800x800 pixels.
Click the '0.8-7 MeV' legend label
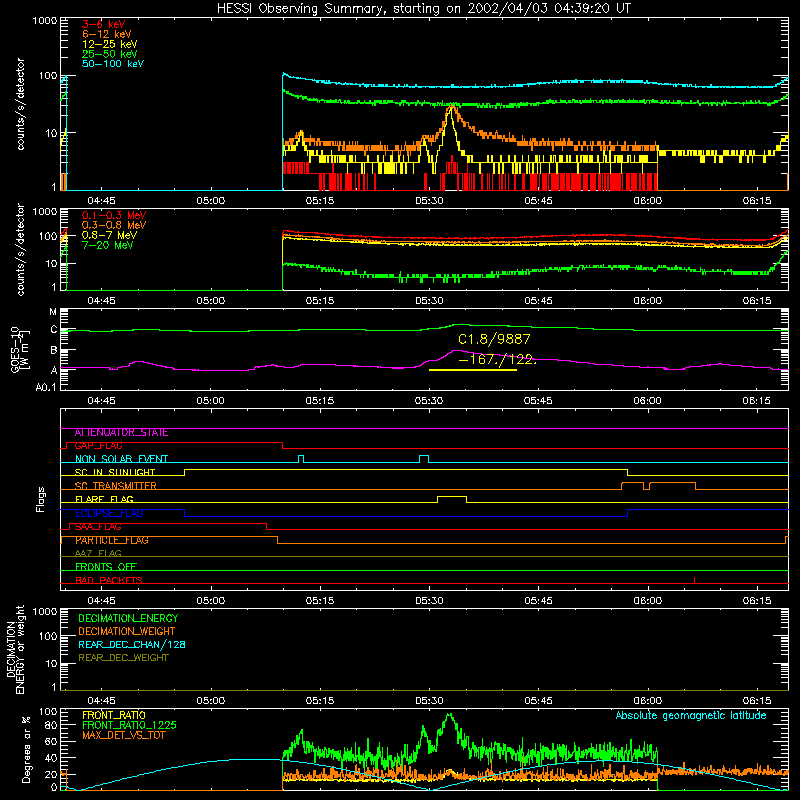click(109, 235)
